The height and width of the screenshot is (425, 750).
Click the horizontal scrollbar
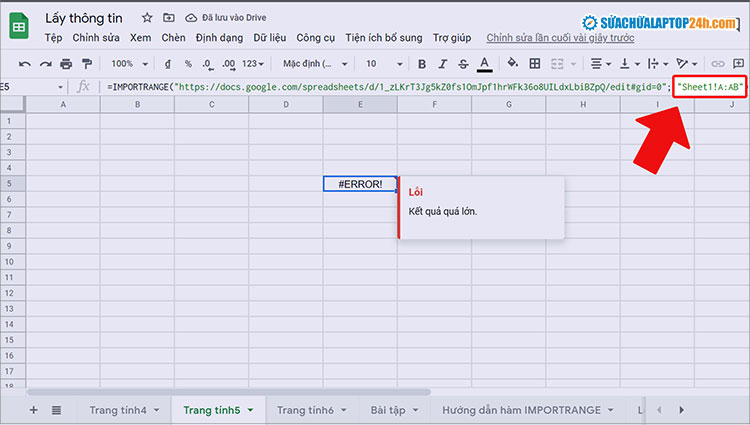tap(229, 392)
